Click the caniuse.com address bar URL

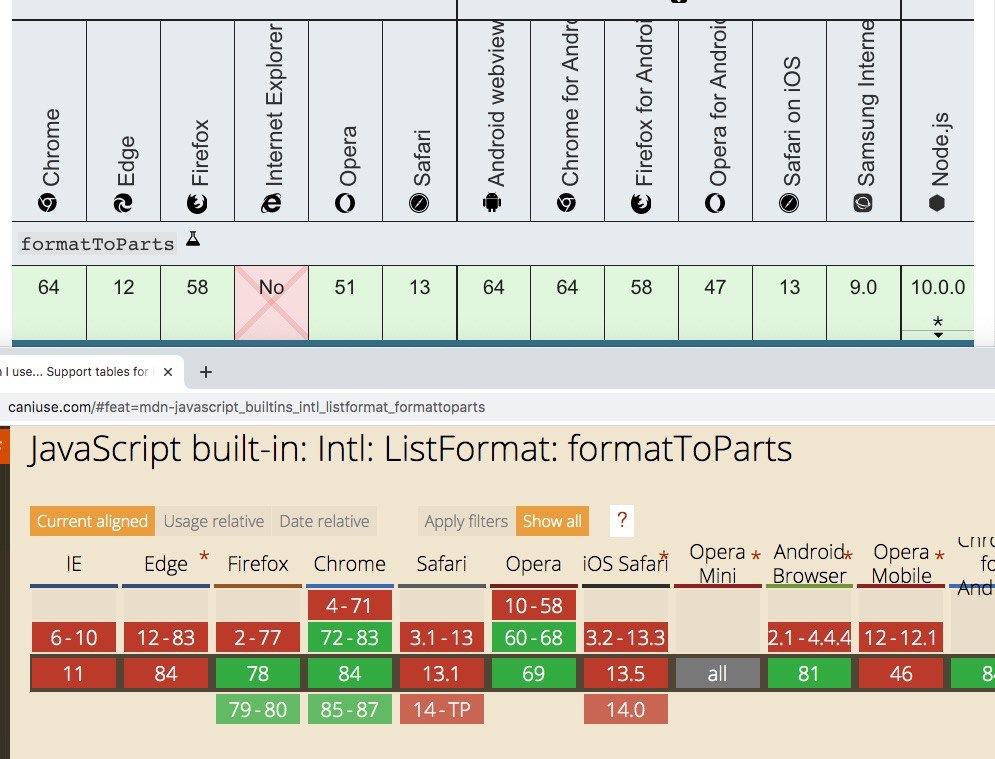246,407
